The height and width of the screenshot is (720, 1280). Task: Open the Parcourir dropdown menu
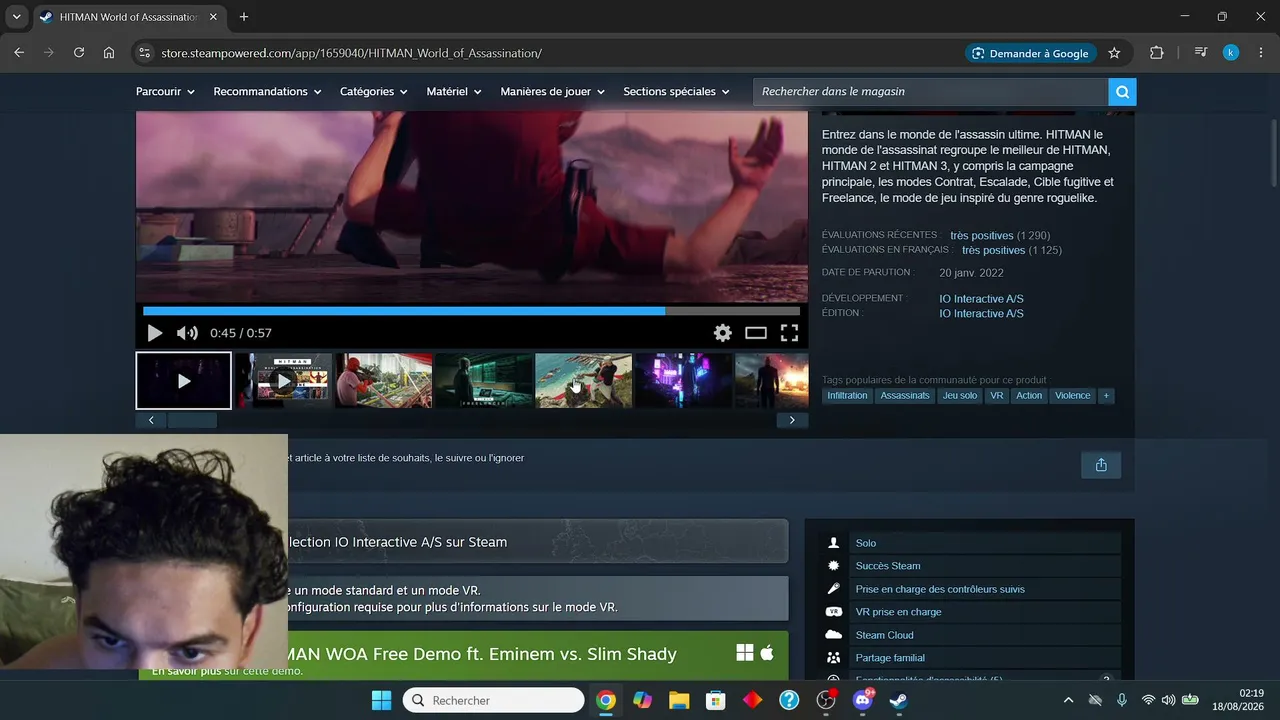point(165,92)
